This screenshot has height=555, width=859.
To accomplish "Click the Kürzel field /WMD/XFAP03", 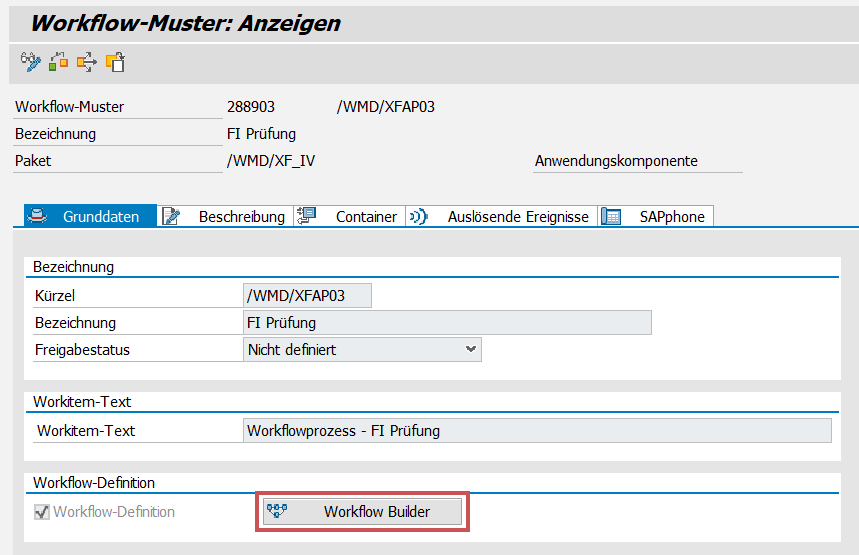I will tap(307, 295).
